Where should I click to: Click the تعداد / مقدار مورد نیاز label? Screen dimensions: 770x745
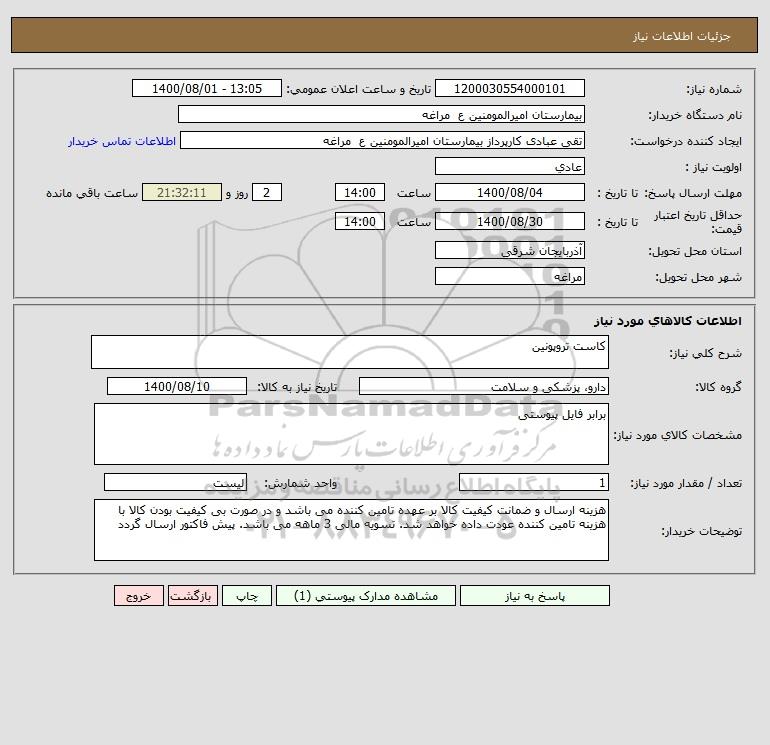click(x=686, y=483)
